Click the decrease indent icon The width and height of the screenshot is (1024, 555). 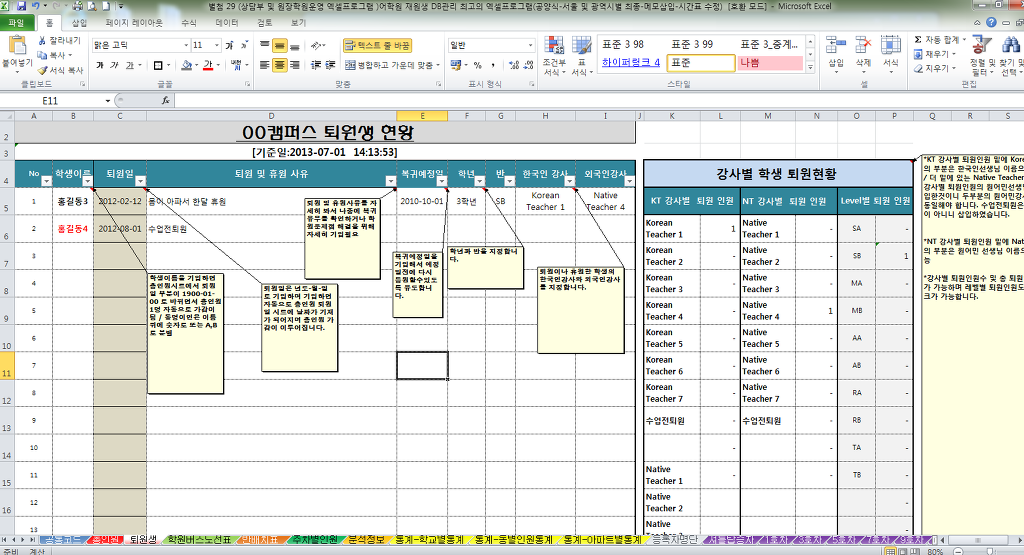[x=316, y=65]
